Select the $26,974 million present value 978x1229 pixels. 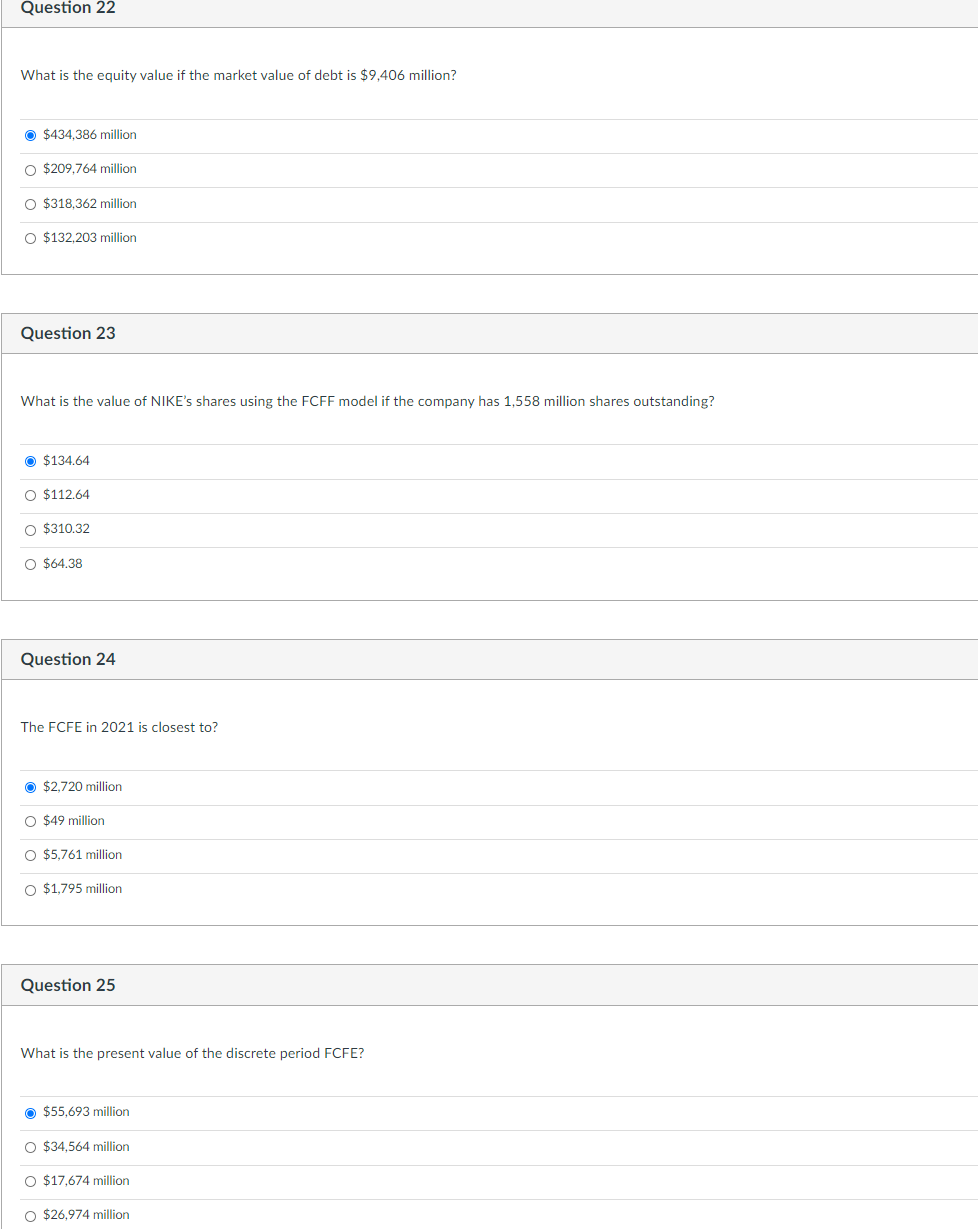point(31,1215)
